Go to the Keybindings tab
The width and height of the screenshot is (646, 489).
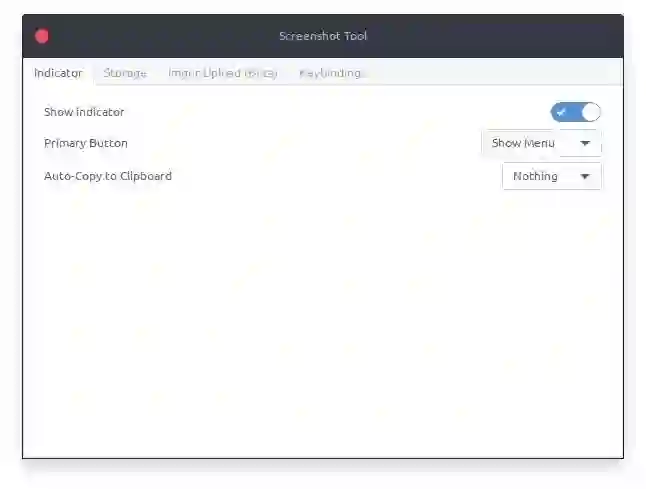[x=330, y=73]
